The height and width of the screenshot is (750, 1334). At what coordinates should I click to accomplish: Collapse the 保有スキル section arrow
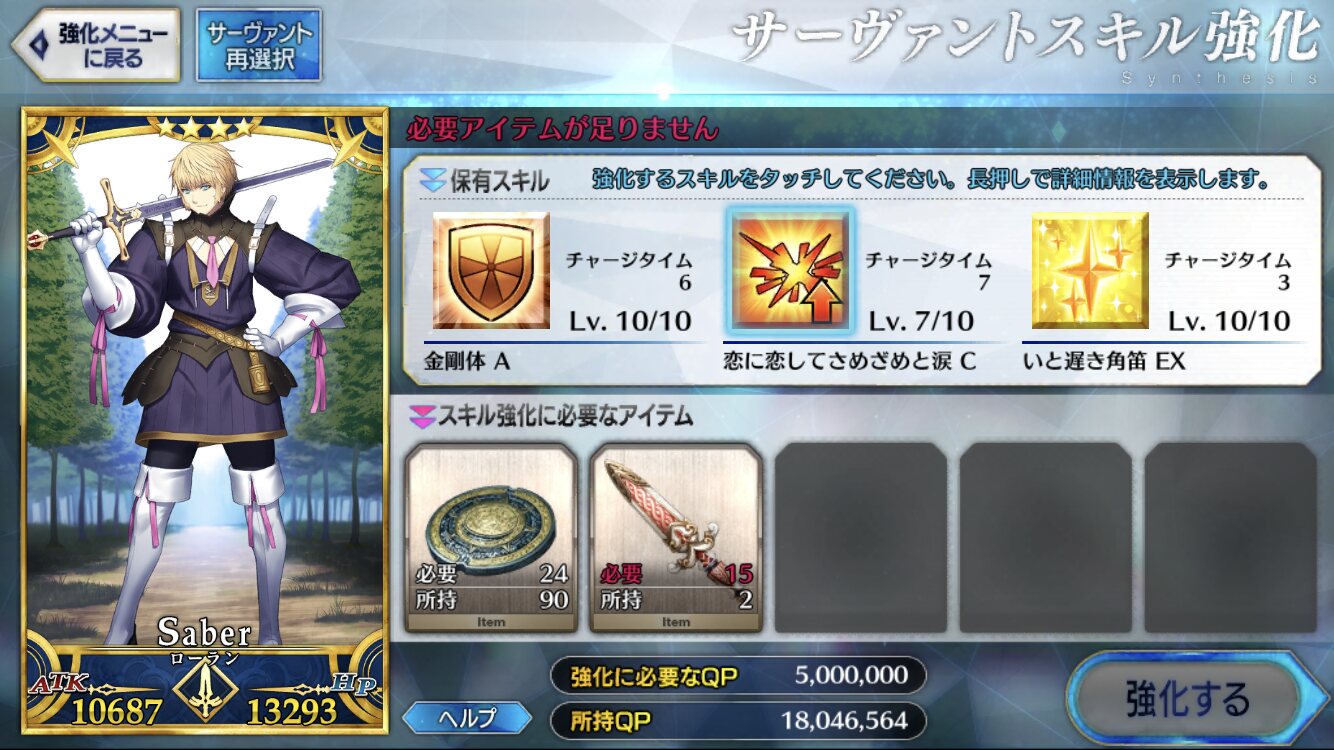(432, 181)
